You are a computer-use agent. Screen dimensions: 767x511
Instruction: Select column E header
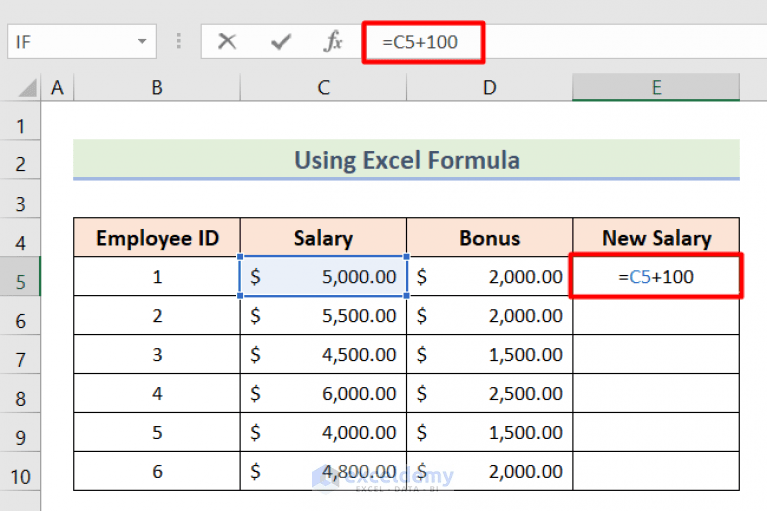[x=656, y=88]
